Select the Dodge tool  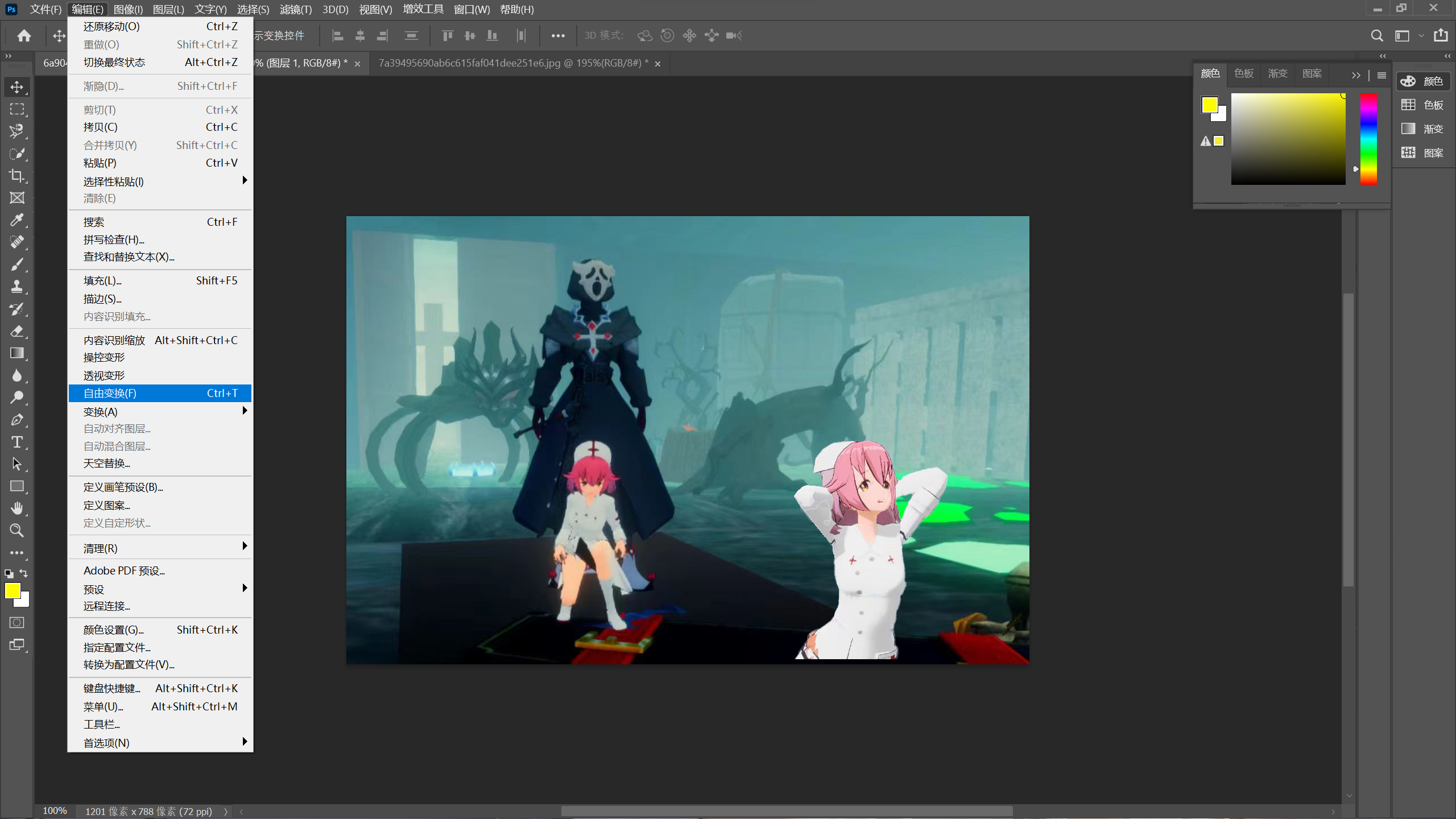(16, 398)
